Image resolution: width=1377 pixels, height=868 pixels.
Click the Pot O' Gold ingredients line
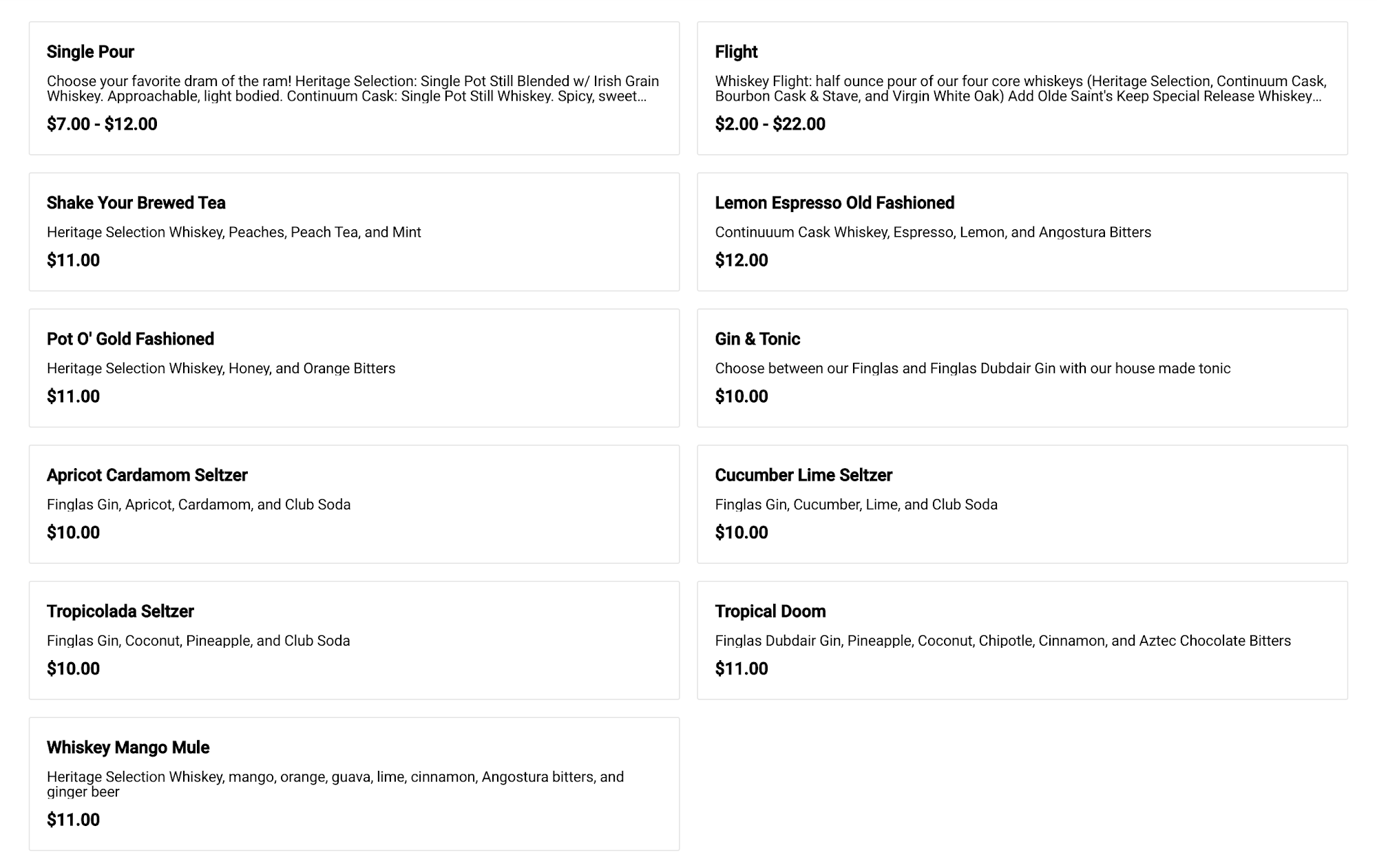[221, 368]
